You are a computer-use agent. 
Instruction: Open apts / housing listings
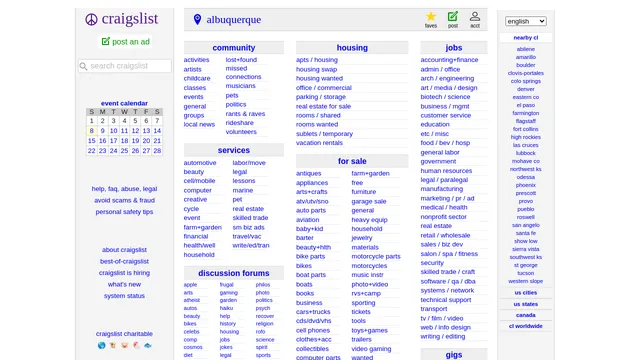(317, 60)
